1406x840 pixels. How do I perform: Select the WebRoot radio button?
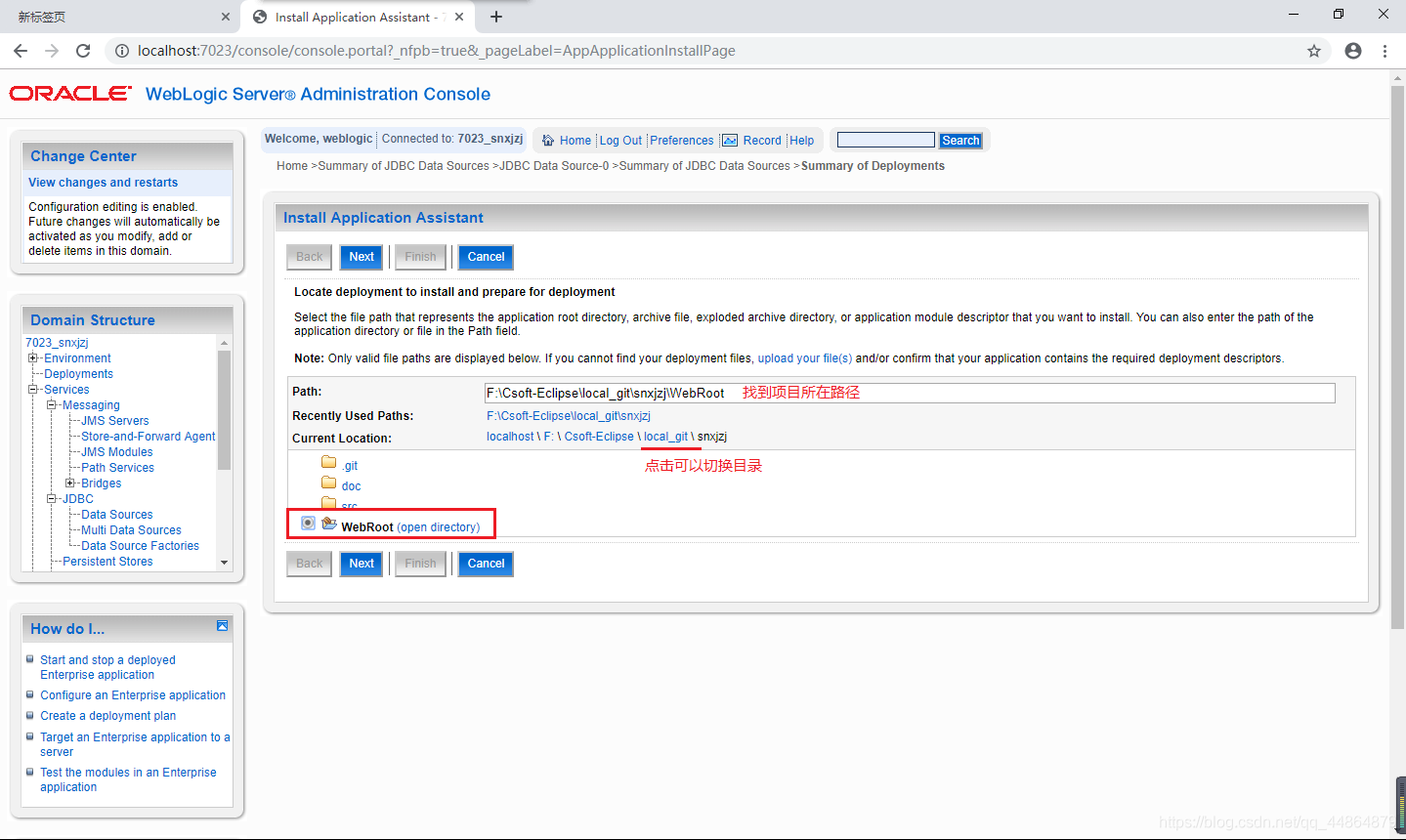[308, 524]
